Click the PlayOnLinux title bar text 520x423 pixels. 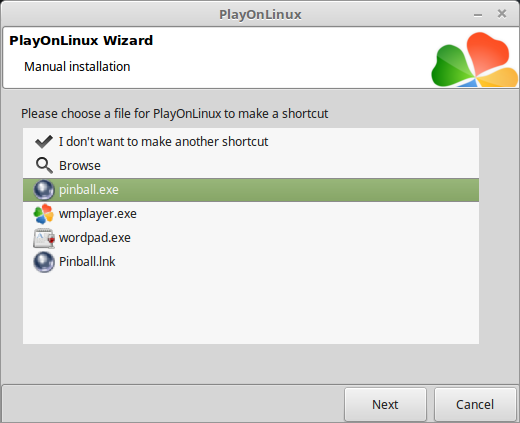pyautogui.click(x=260, y=15)
